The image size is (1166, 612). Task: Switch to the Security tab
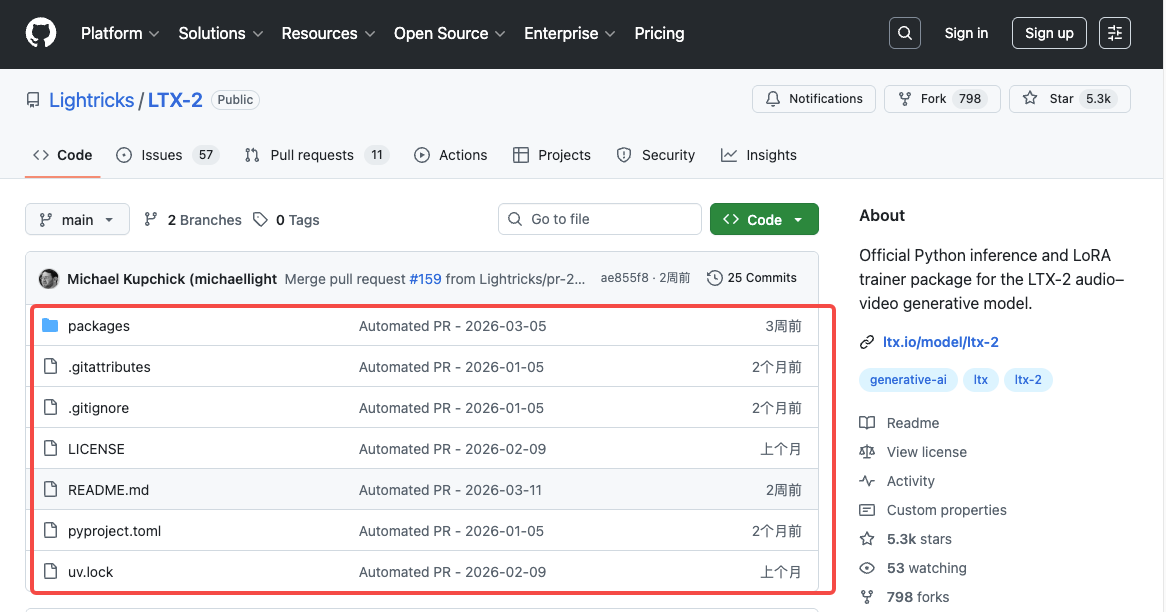click(x=656, y=155)
